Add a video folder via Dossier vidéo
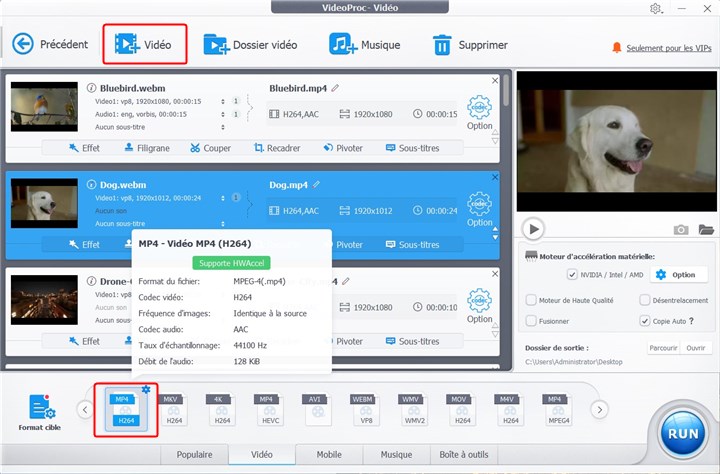This screenshot has width=720, height=474. coord(251,45)
